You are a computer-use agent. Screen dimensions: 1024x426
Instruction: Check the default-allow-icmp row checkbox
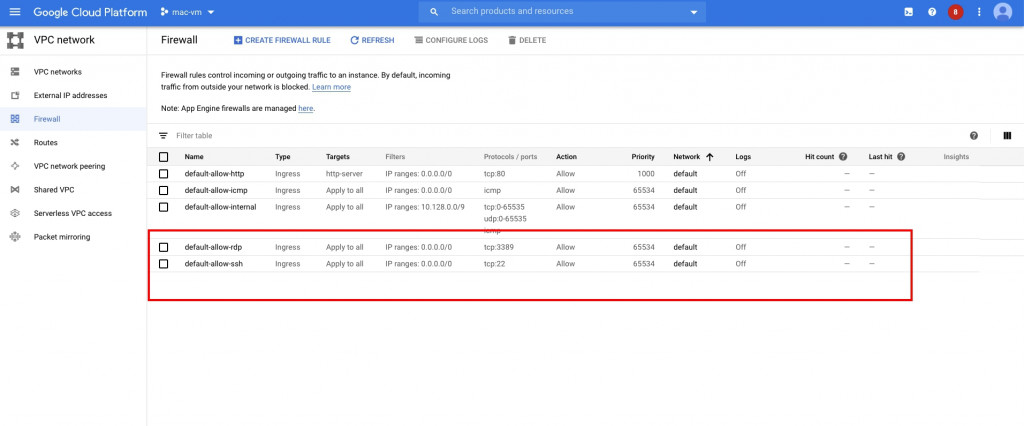pyautogui.click(x=163, y=190)
